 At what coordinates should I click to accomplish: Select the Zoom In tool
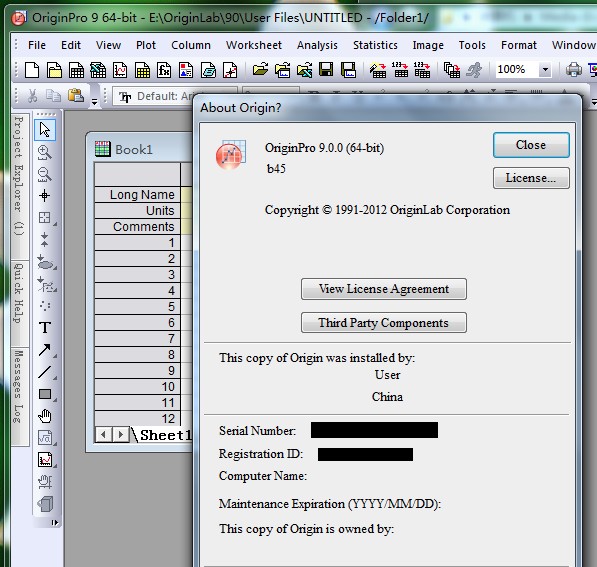[x=45, y=152]
